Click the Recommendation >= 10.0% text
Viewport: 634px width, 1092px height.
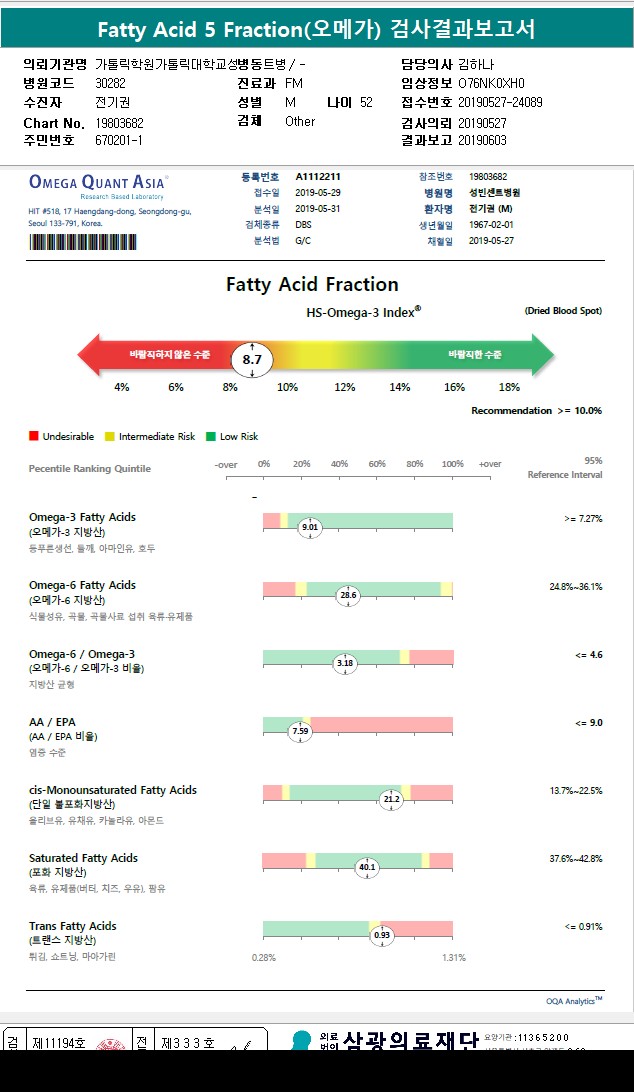pyautogui.click(x=536, y=411)
